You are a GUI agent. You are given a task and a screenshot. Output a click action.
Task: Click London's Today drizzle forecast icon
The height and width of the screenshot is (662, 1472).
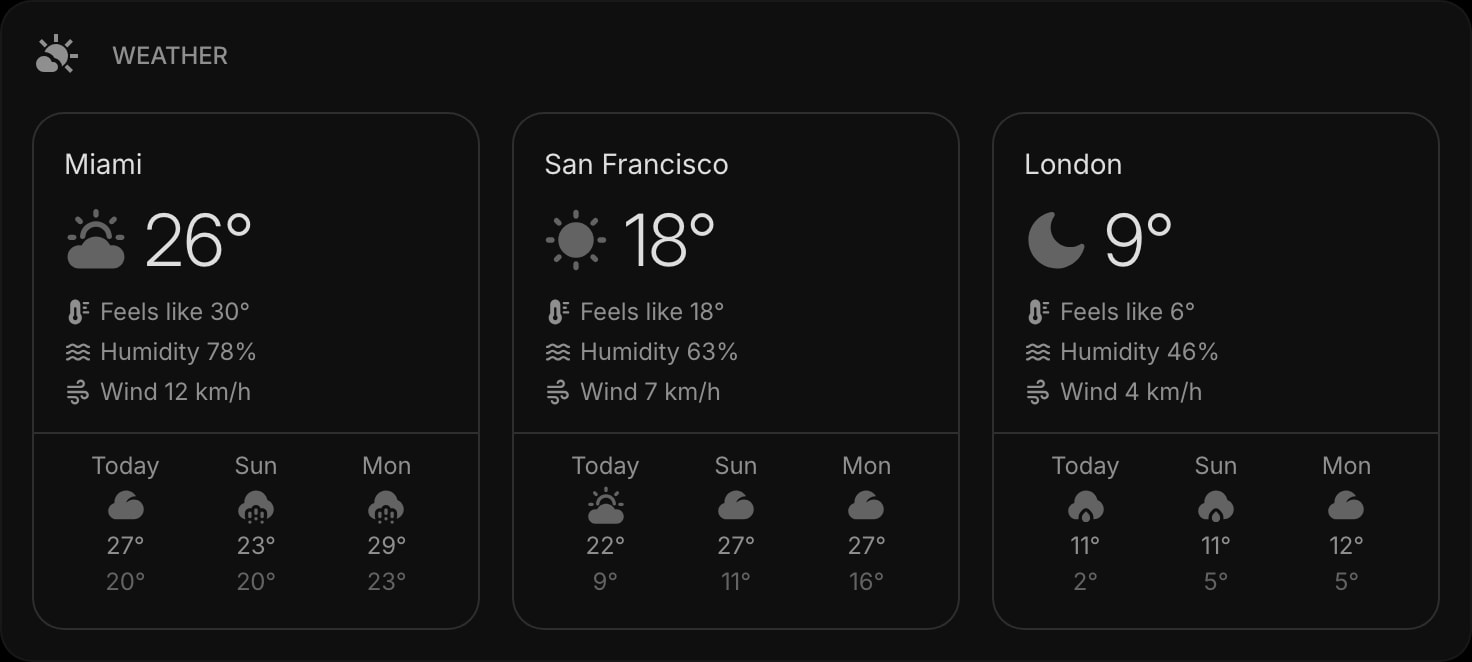click(1085, 507)
